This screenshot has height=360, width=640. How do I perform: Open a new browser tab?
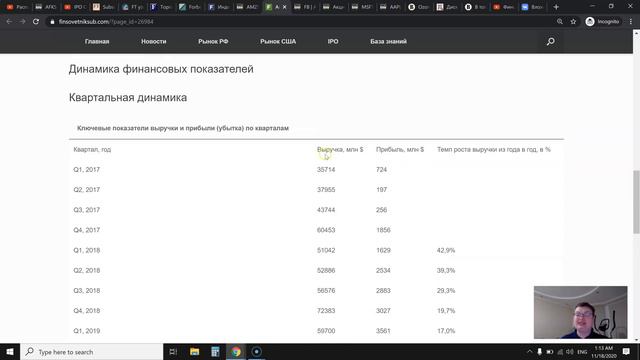tap(556, 7)
